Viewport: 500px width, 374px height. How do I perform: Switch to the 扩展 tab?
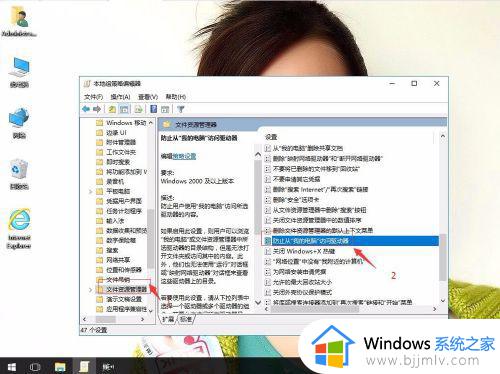(x=168, y=319)
